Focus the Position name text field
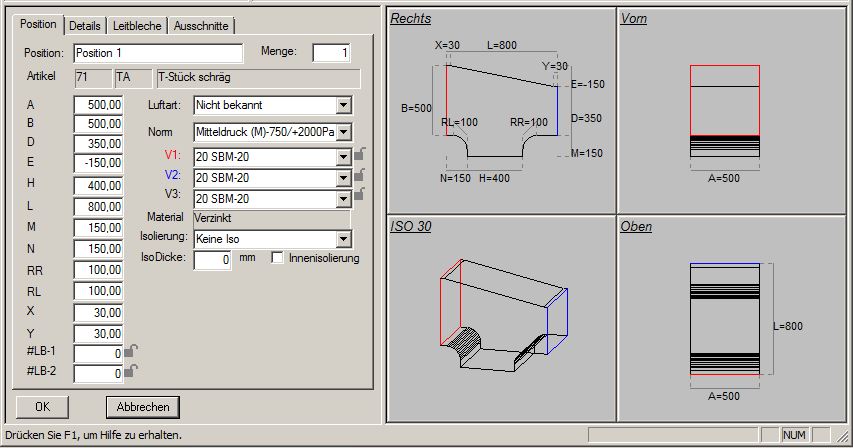The width and height of the screenshot is (853, 448). (x=157, y=53)
